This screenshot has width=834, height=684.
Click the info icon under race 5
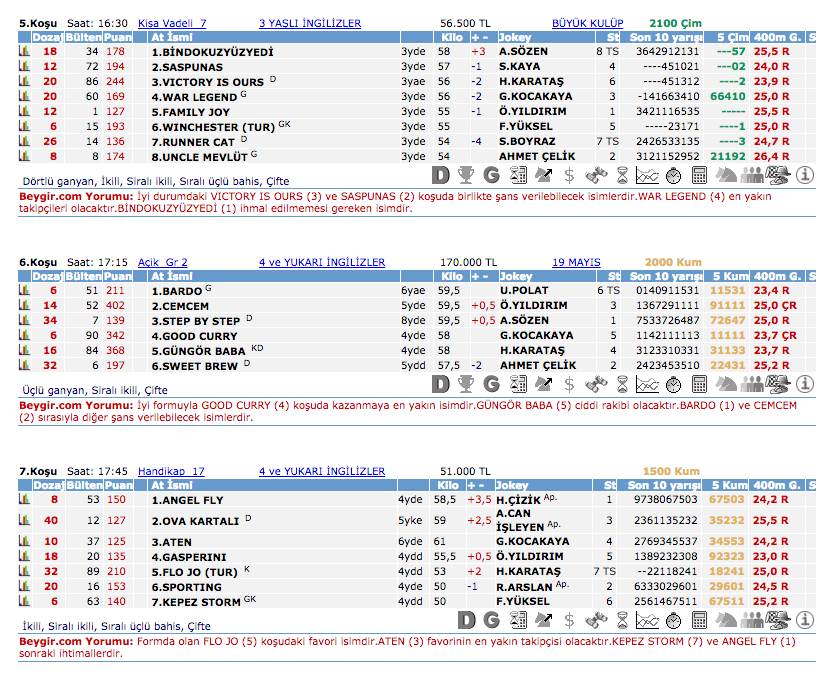click(x=806, y=175)
